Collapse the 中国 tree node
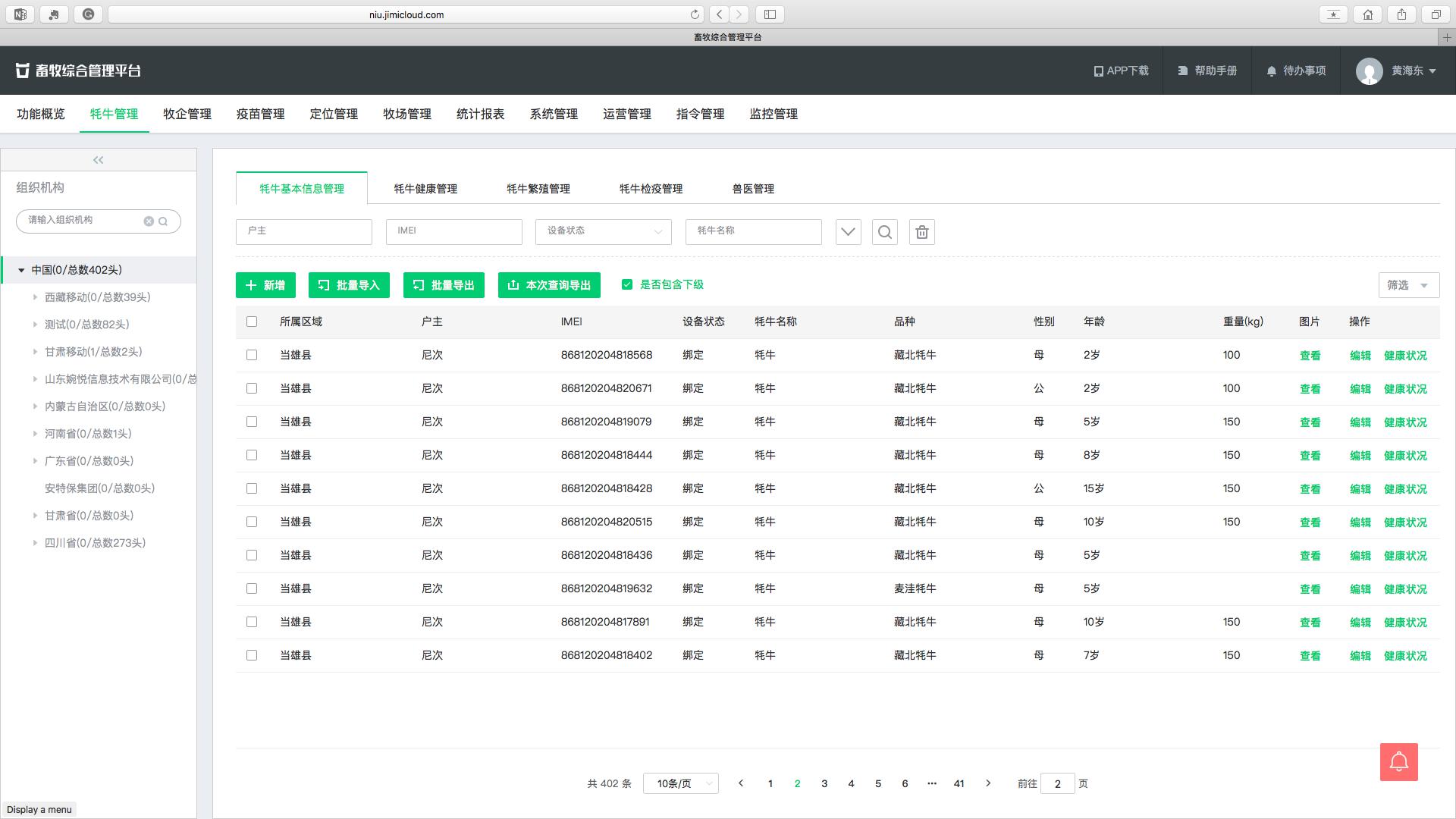Viewport: 1456px width, 819px height. click(x=21, y=270)
